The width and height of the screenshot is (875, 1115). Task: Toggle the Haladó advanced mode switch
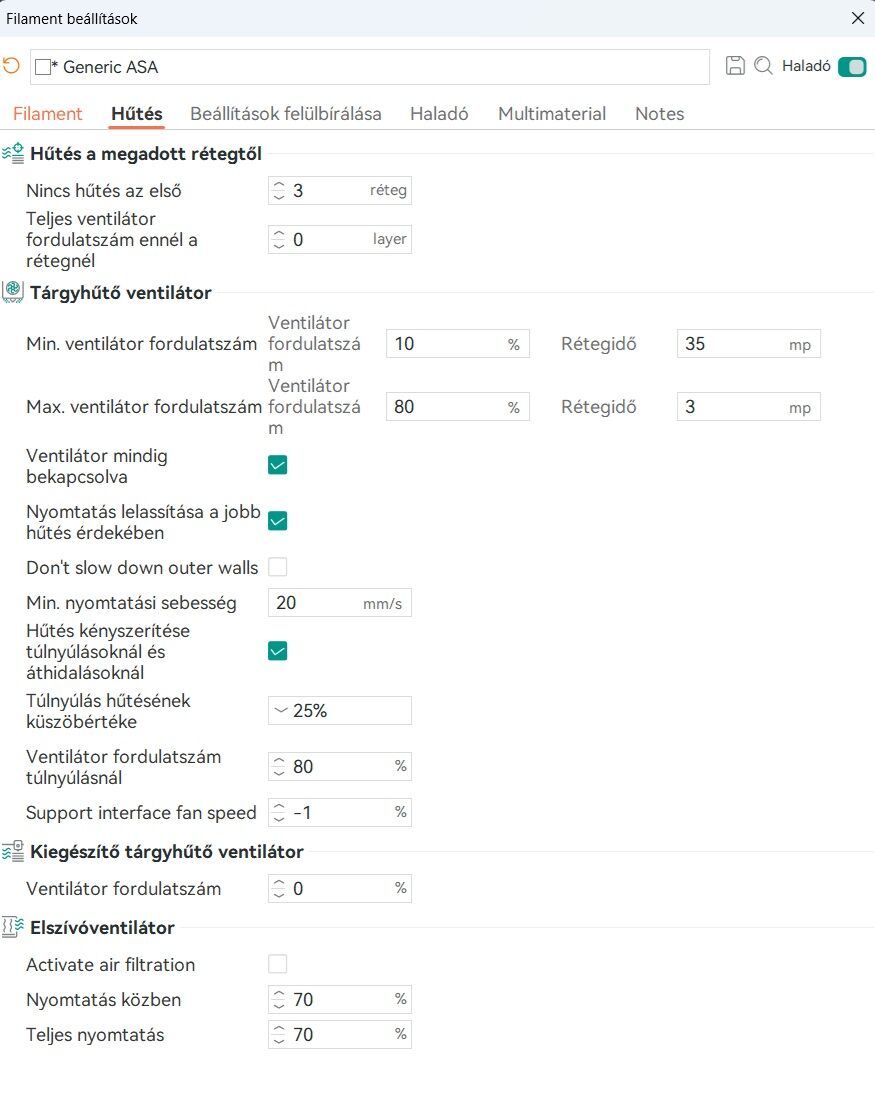pyautogui.click(x=852, y=67)
